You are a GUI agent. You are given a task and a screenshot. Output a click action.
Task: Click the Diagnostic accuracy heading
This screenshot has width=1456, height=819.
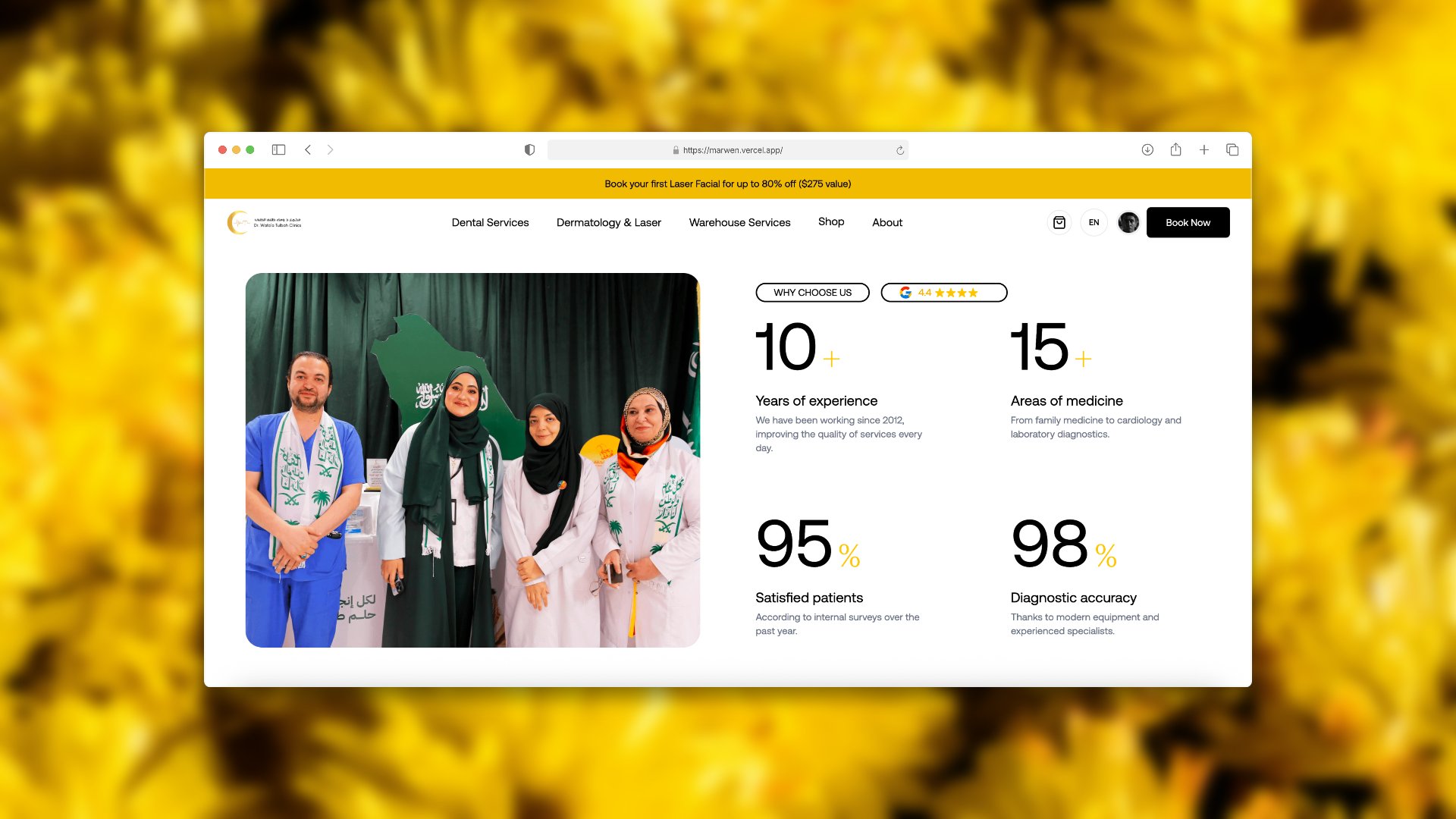[x=1073, y=598]
